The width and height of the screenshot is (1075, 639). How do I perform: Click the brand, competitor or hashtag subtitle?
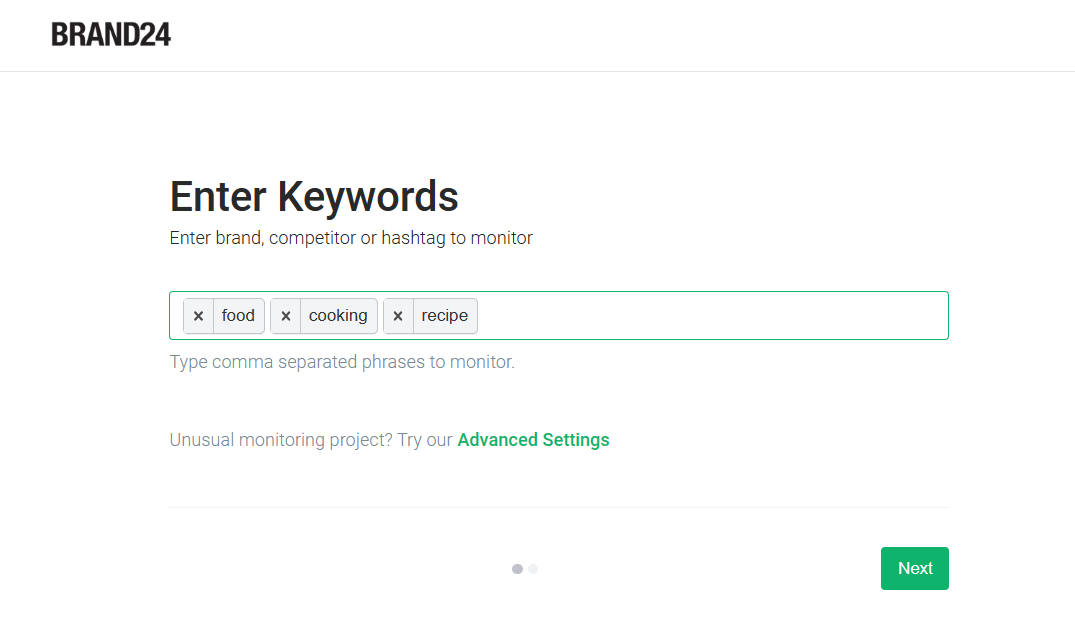point(351,238)
